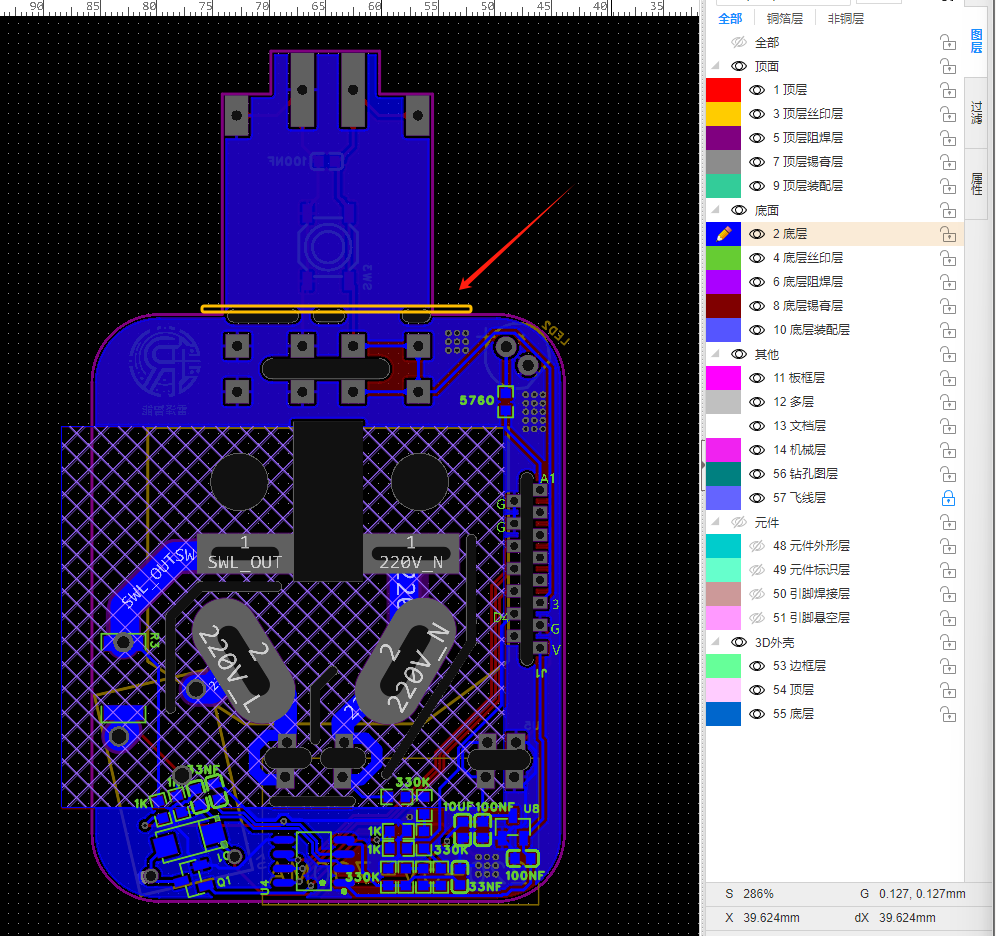This screenshot has height=936, width=996.
Task: Hide layer 11 板框层
Action: click(x=757, y=378)
